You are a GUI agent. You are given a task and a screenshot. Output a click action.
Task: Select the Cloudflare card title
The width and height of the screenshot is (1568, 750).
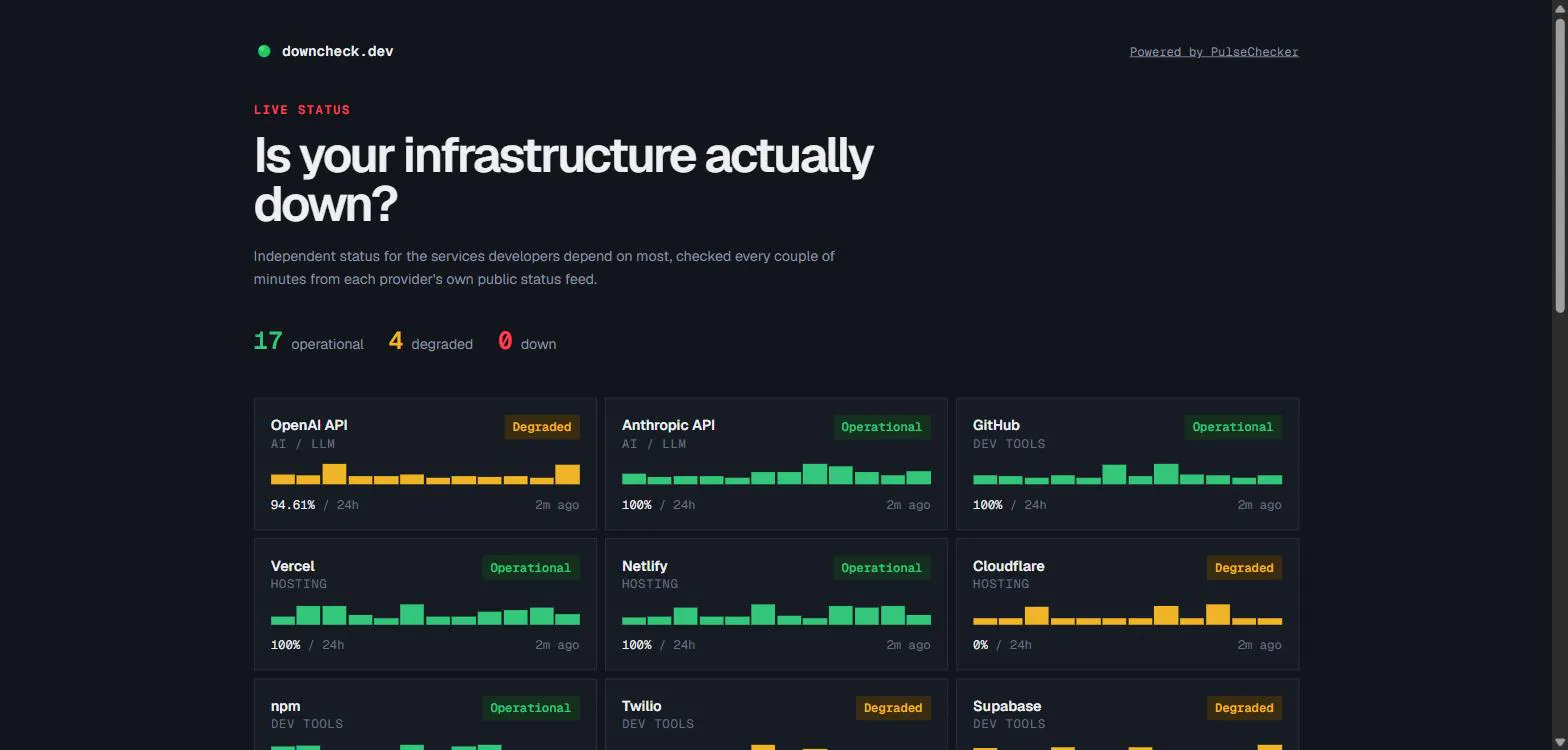[x=1009, y=566]
